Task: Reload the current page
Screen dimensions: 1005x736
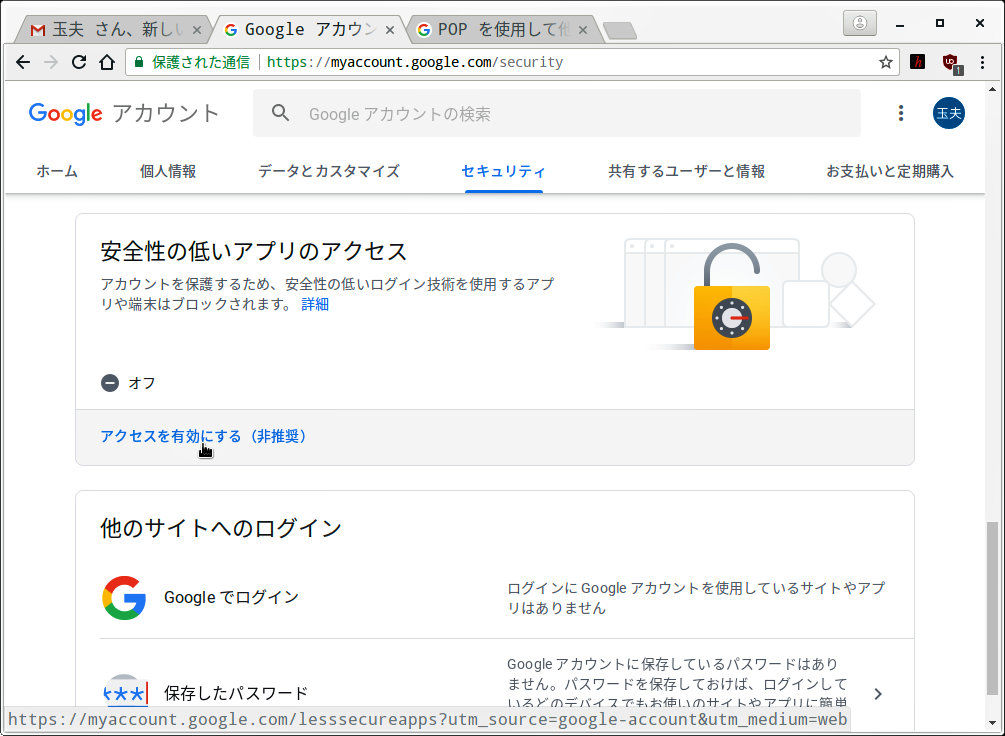Action: (x=79, y=62)
